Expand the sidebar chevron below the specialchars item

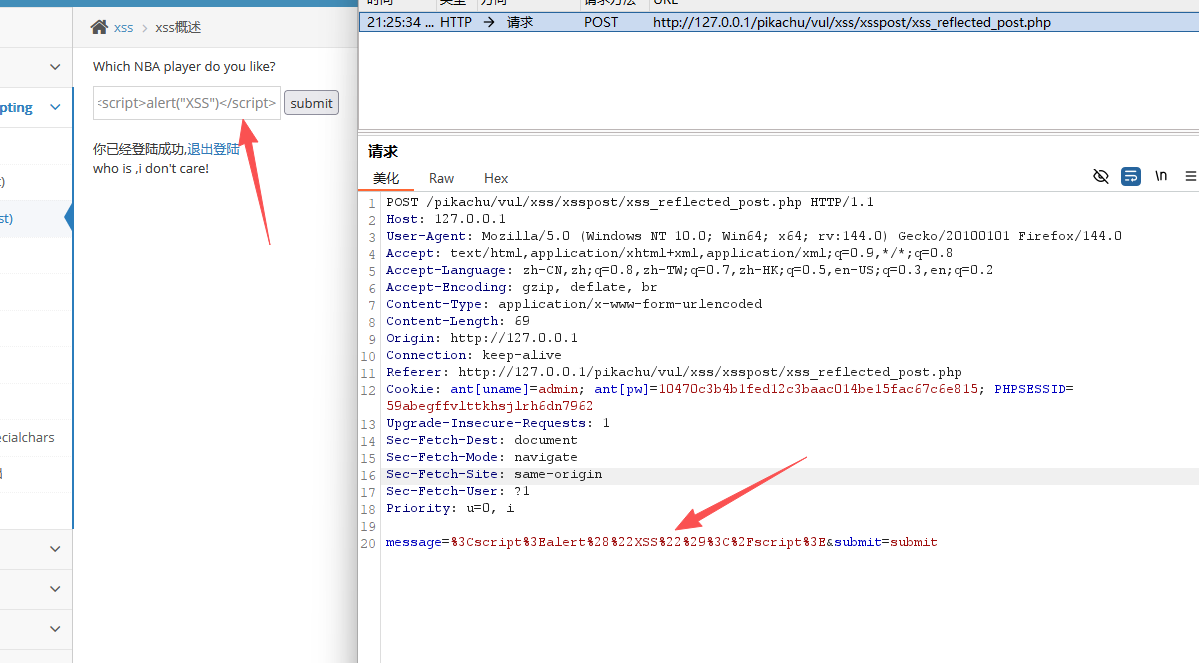[x=55, y=549]
